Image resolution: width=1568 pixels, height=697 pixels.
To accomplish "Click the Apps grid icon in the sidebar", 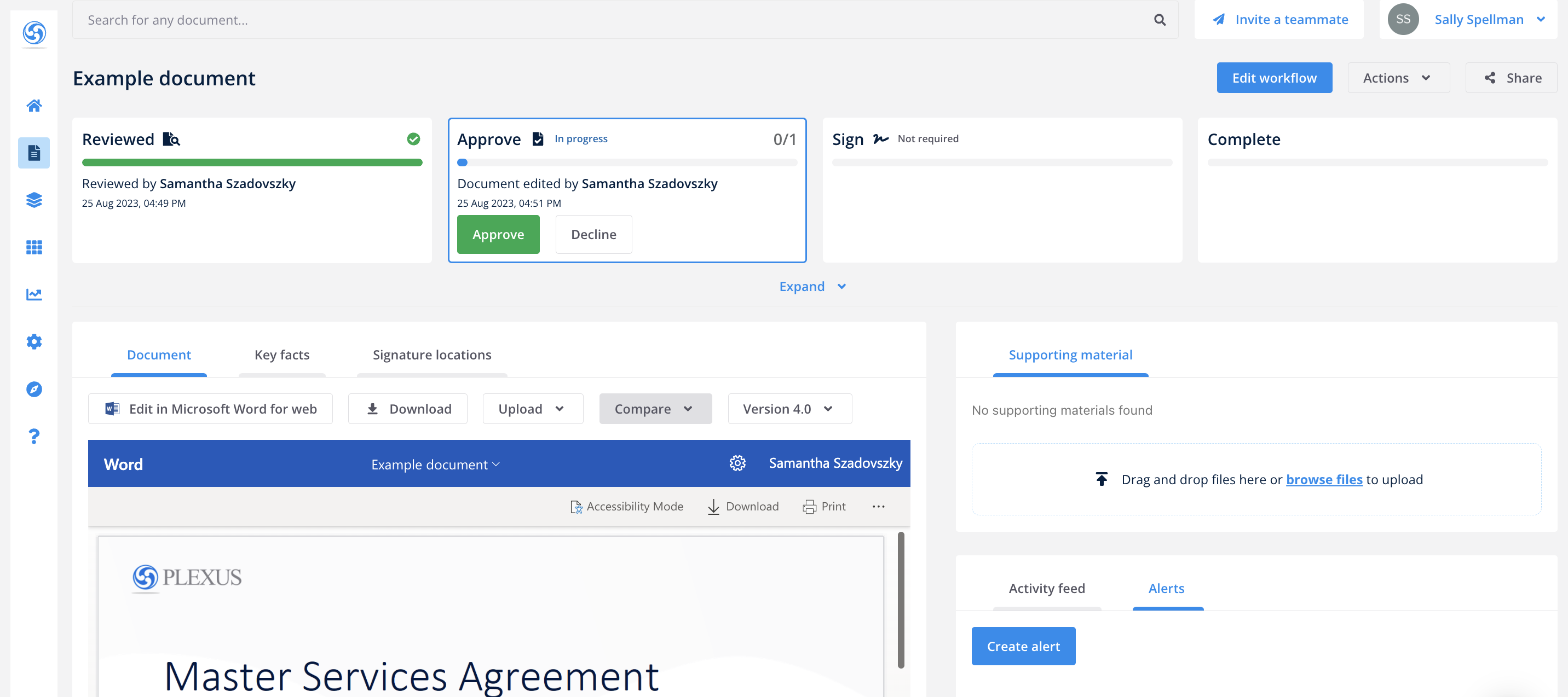I will 33,247.
